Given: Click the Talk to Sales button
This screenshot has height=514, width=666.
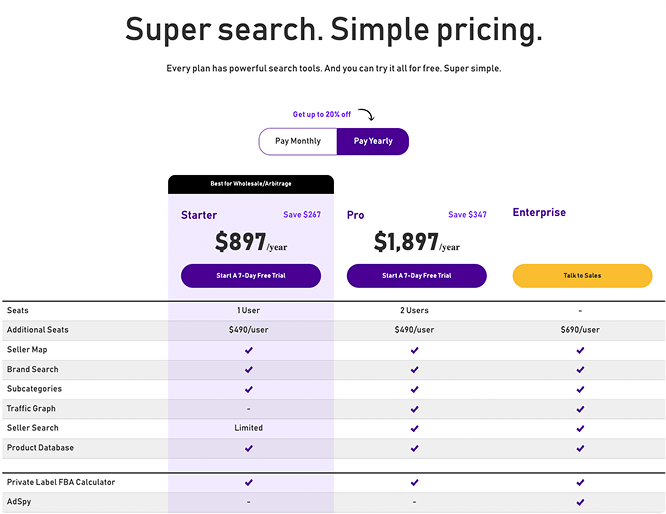Looking at the screenshot, I should point(582,276).
